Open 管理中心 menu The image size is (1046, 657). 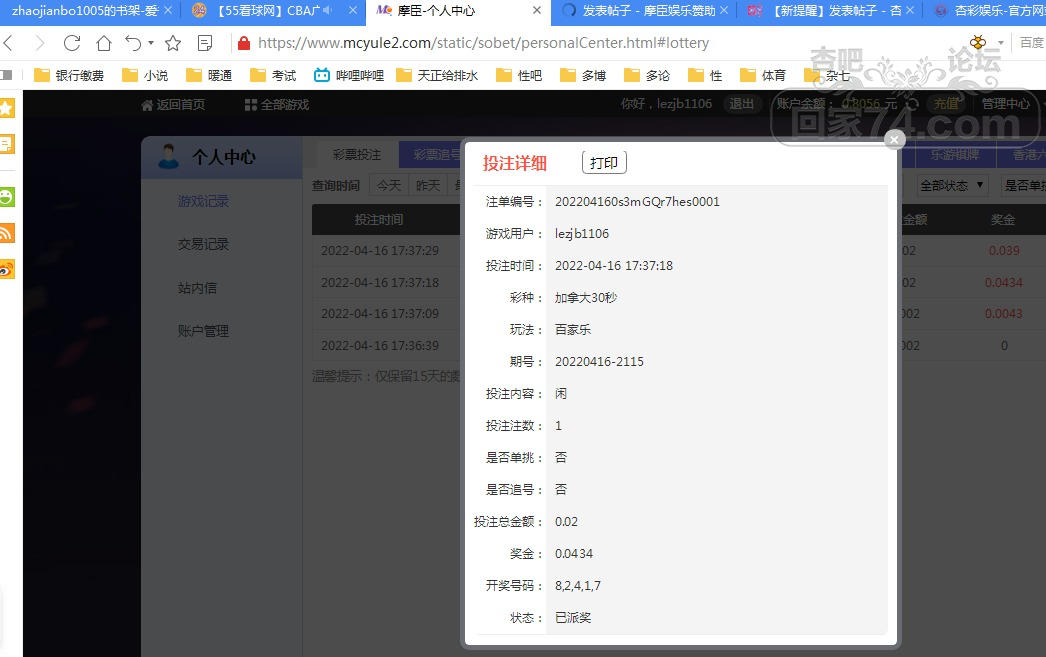point(1006,104)
